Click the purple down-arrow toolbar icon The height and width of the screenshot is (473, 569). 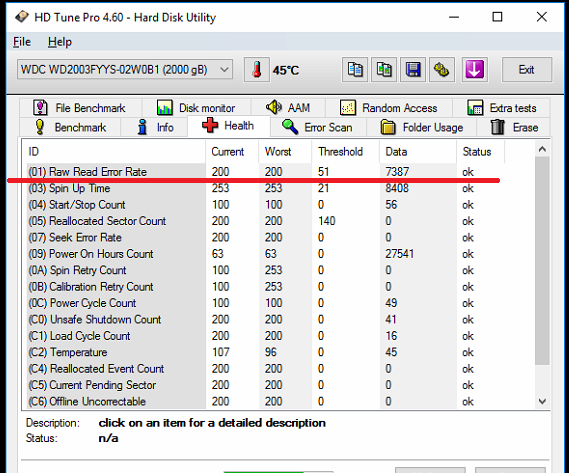tap(474, 69)
